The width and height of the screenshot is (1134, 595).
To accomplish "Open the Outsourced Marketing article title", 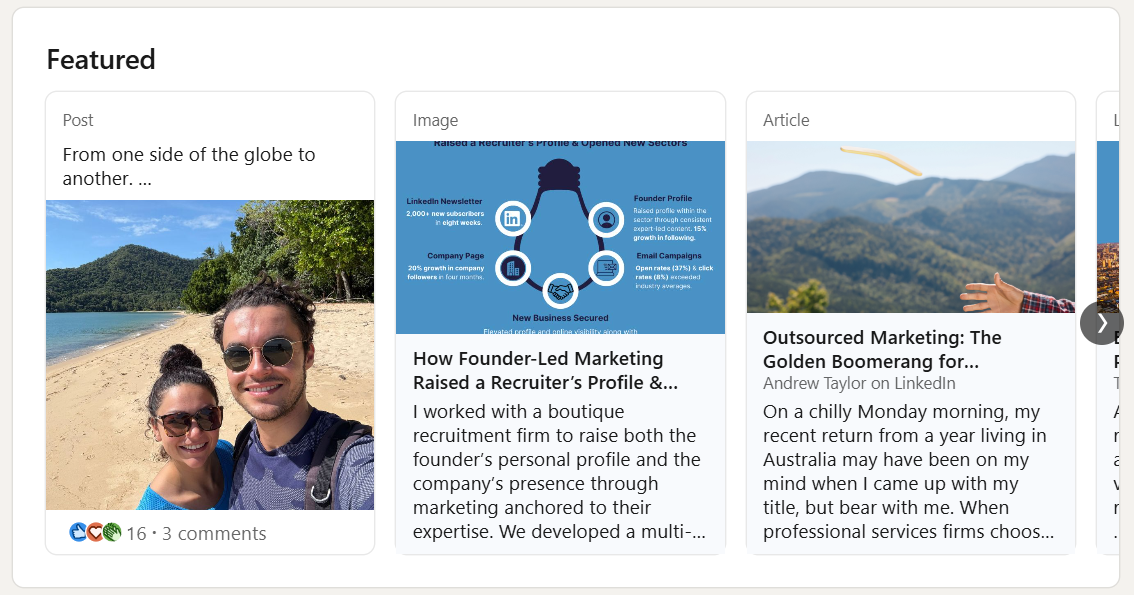I will tap(881, 349).
